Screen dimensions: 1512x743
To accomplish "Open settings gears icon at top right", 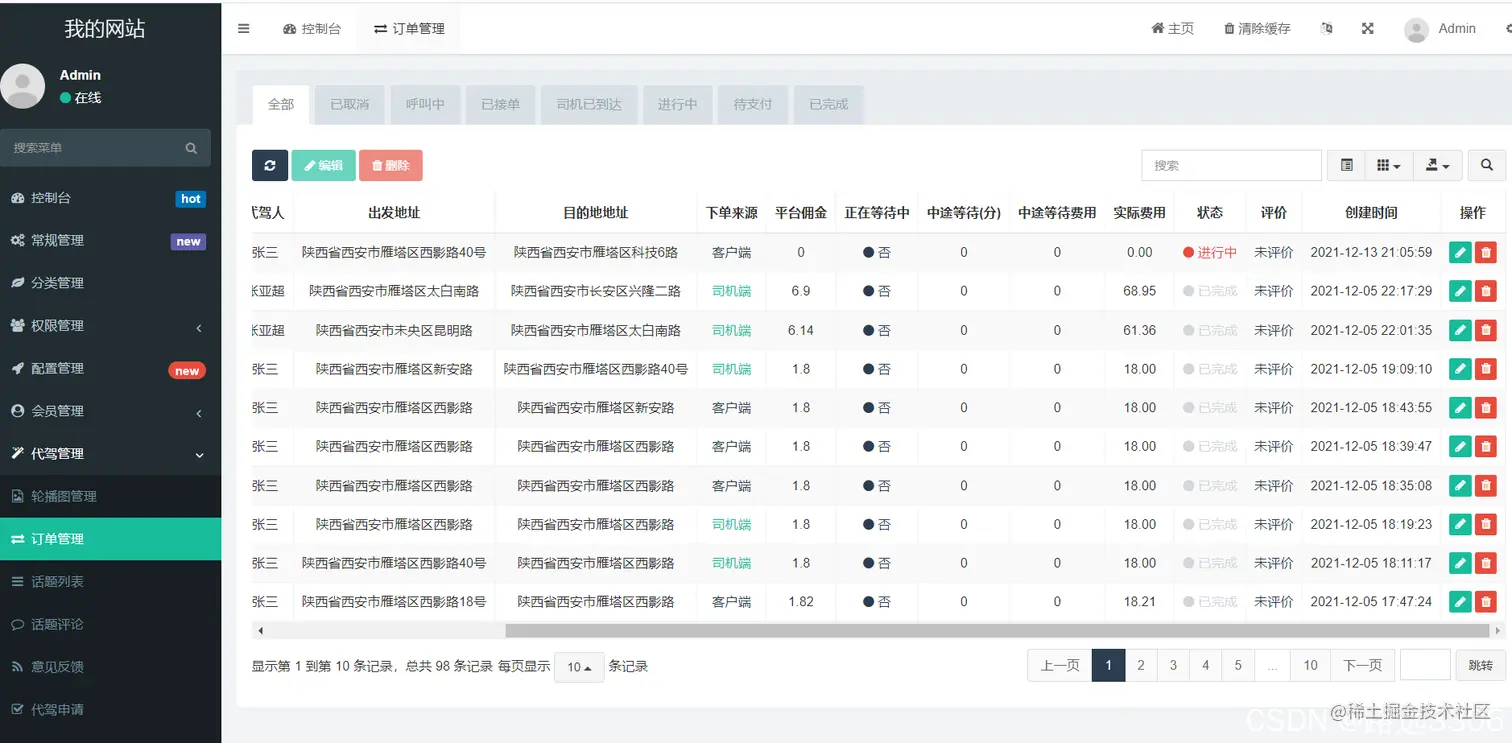I will (x=1507, y=29).
